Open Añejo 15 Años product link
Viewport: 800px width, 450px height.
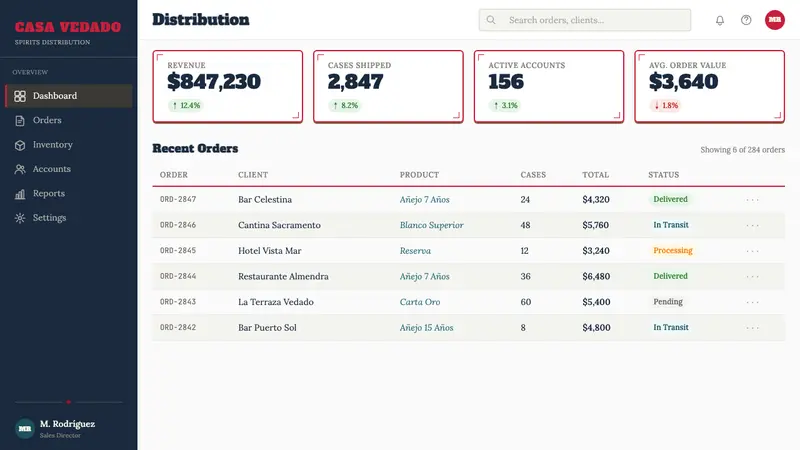click(x=427, y=328)
